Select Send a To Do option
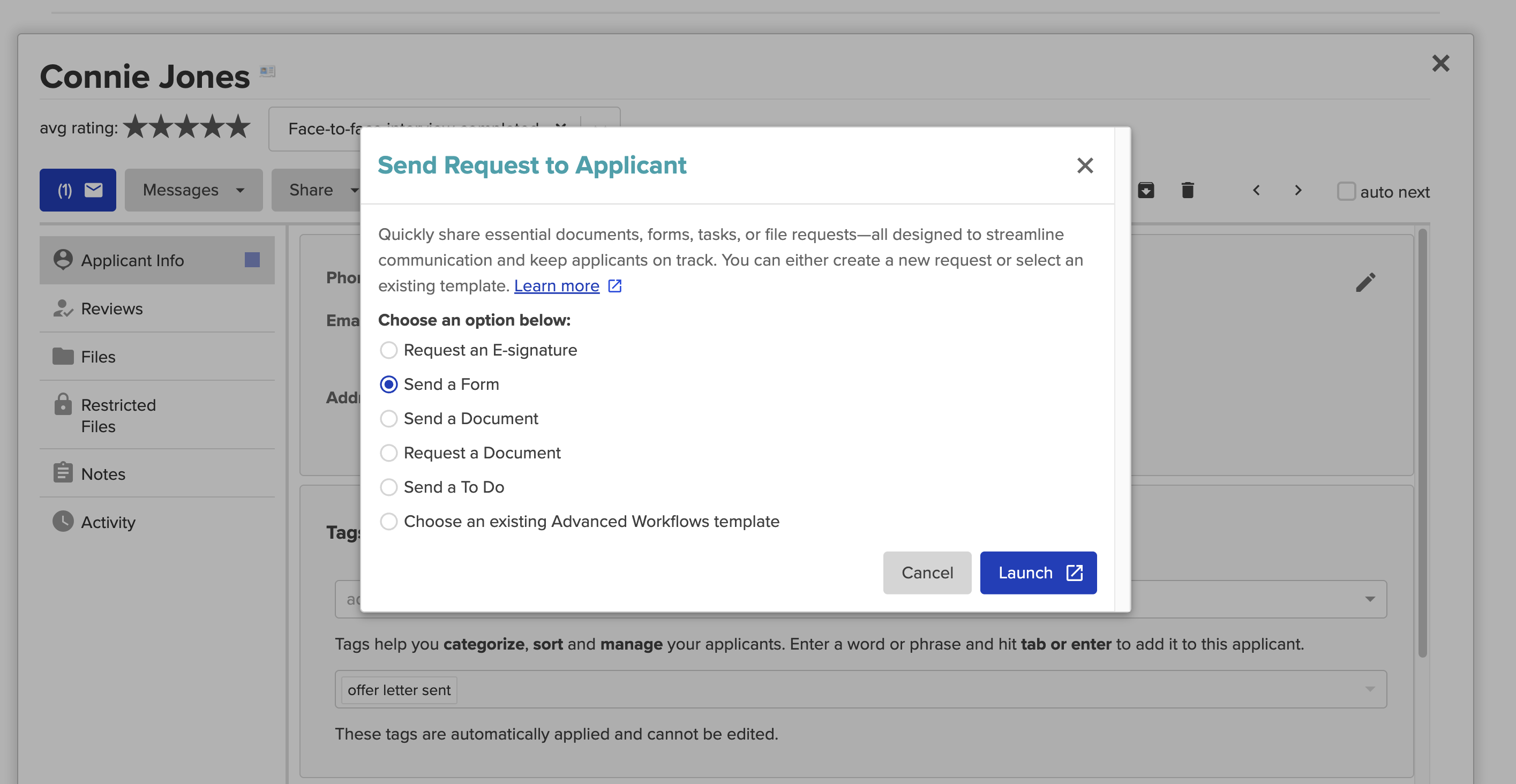The width and height of the screenshot is (1516, 784). pyautogui.click(x=388, y=487)
